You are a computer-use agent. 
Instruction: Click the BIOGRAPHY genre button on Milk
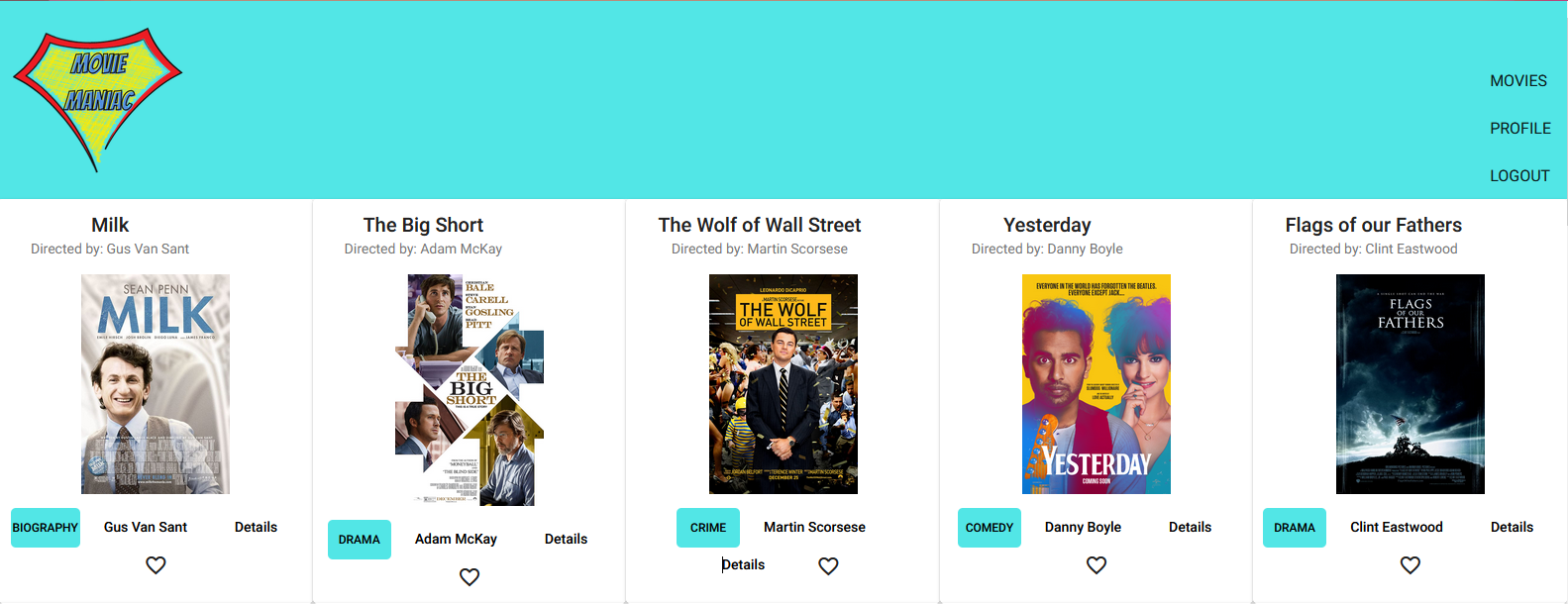pos(46,528)
